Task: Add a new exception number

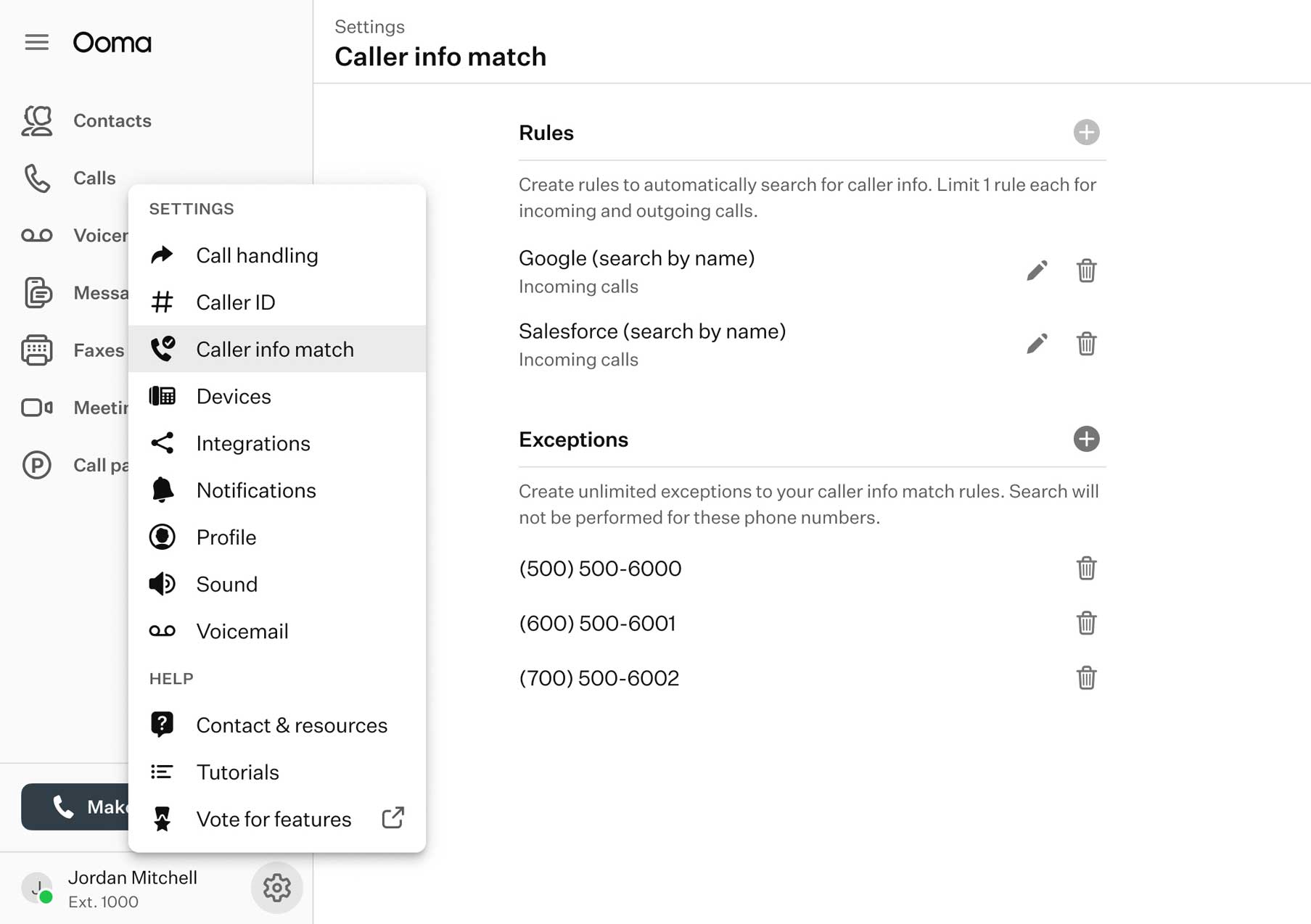Action: pyautogui.click(x=1086, y=439)
